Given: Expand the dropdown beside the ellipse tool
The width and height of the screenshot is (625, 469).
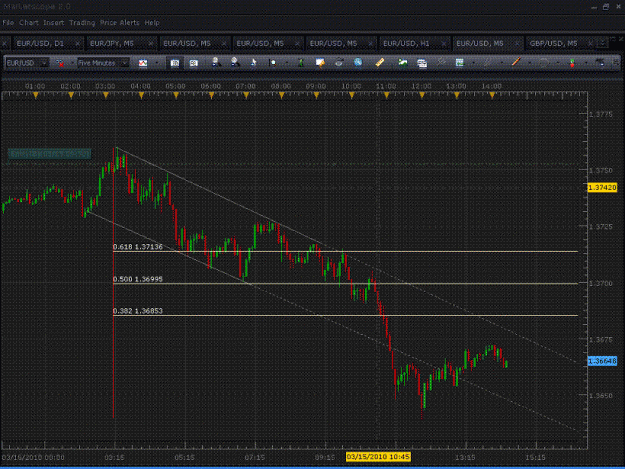Looking at the screenshot, I should (x=558, y=63).
